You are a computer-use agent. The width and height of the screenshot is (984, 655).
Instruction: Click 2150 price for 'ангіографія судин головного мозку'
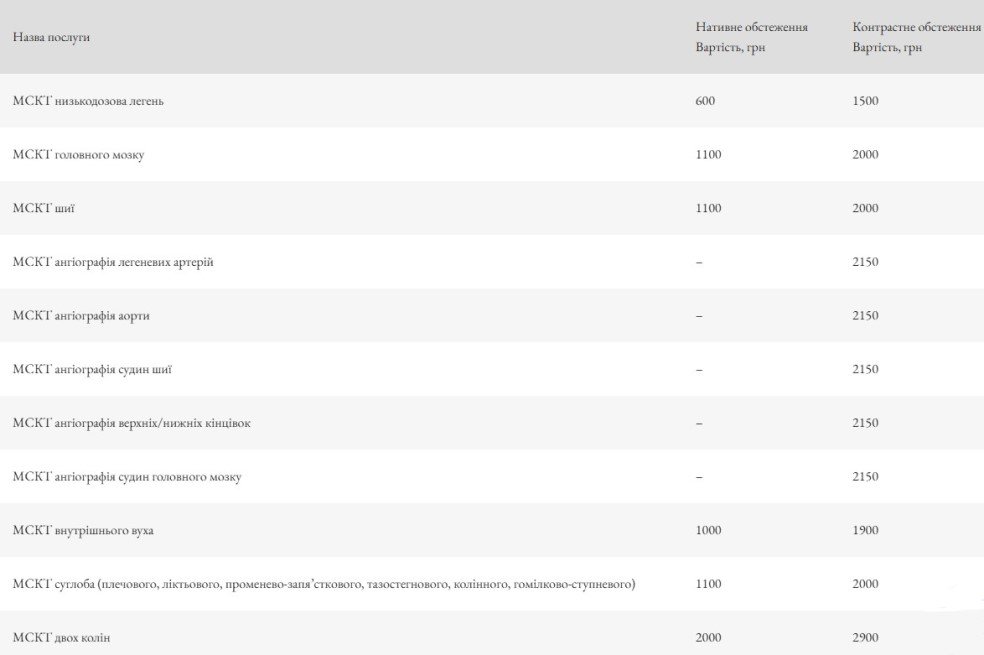point(865,477)
